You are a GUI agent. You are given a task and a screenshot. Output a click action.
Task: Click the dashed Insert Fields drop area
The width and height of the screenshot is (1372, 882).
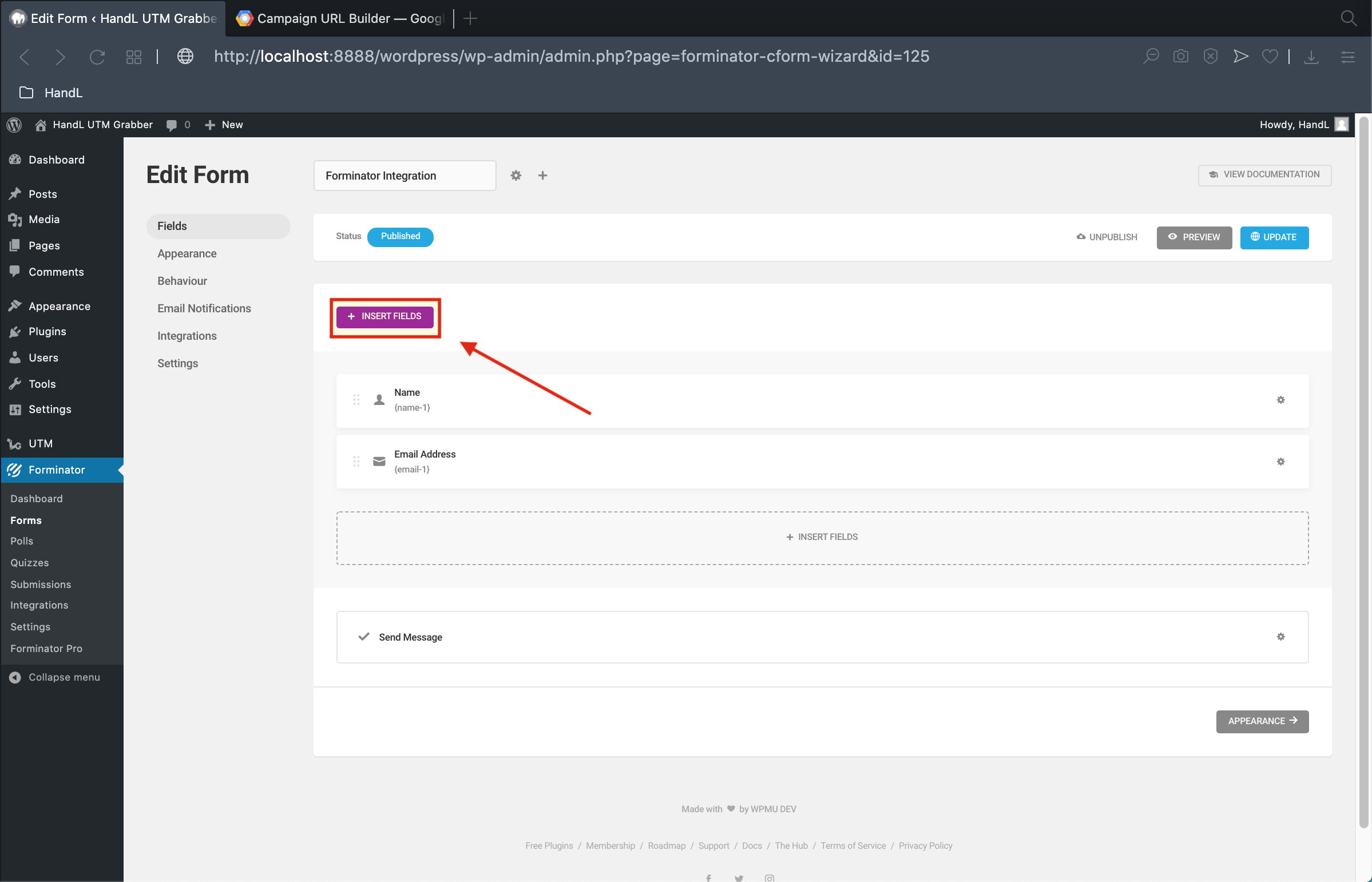coord(822,537)
